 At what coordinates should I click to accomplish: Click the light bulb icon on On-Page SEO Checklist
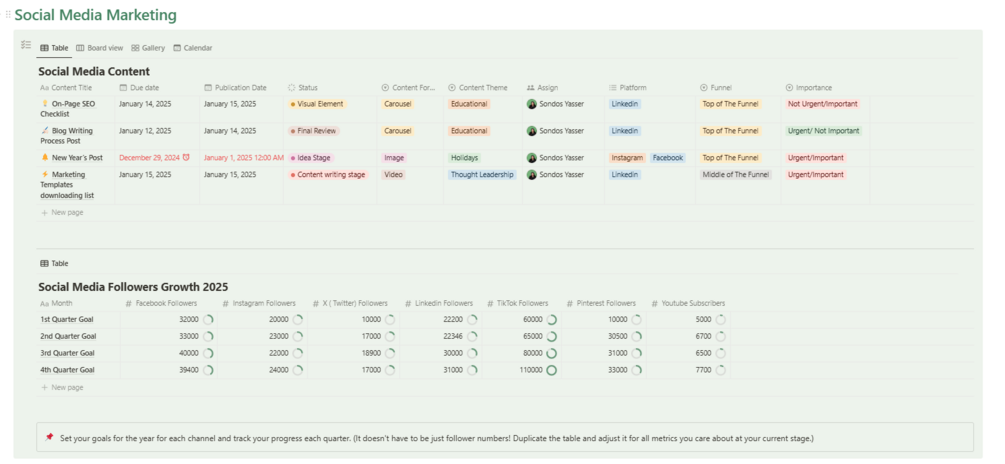click(45, 104)
